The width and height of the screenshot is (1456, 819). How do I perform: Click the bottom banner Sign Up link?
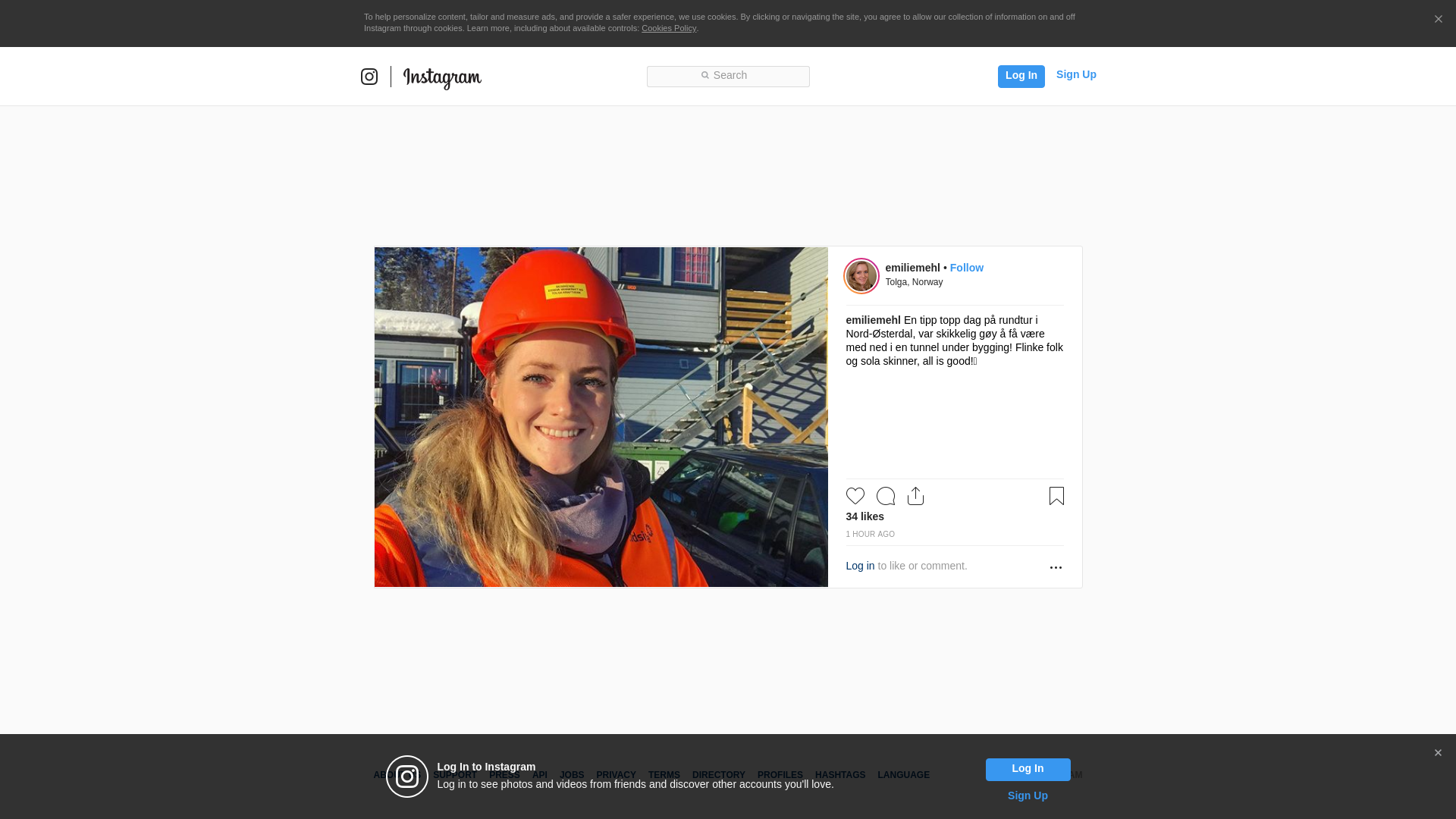1028,795
